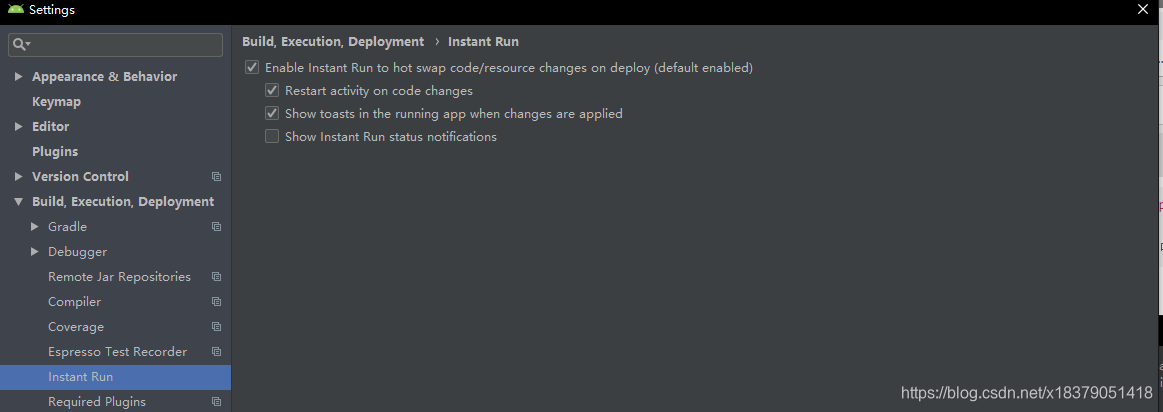Screen dimensions: 1163x412
Task: Uncheck Restart activity on code changes
Action: tap(272, 91)
